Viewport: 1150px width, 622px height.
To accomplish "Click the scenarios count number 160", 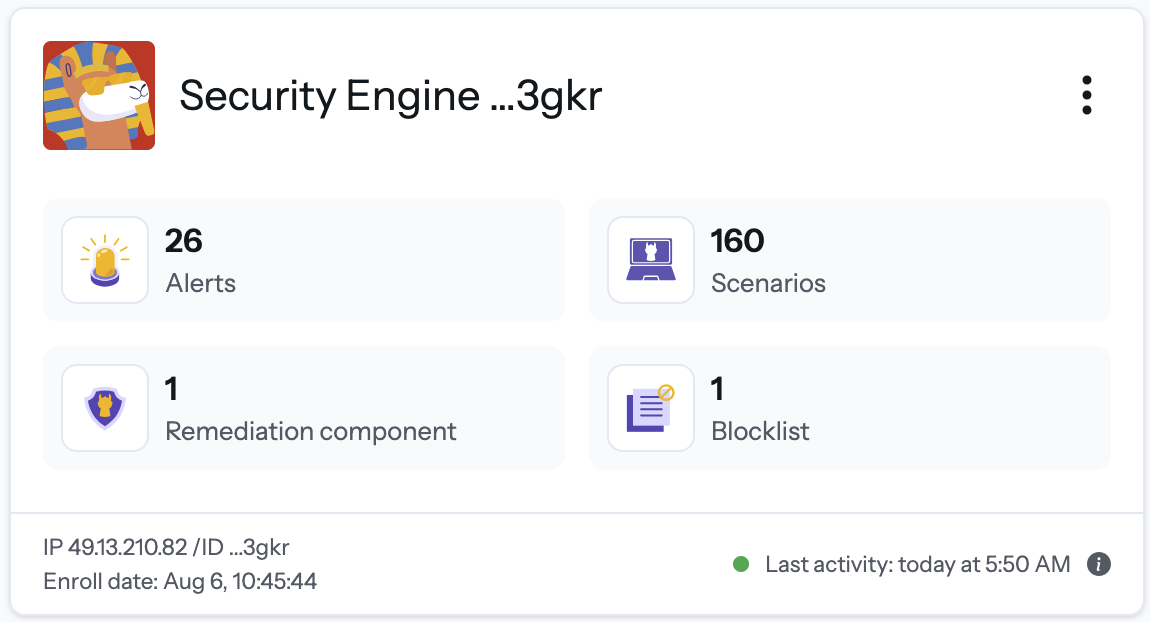I will [x=737, y=241].
